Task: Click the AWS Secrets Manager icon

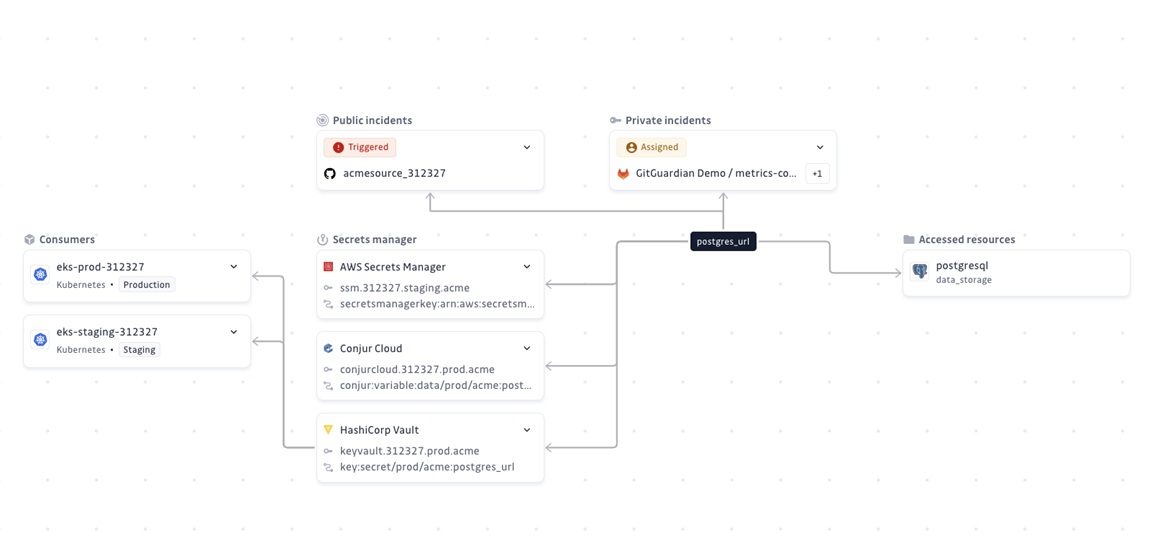Action: [x=328, y=267]
